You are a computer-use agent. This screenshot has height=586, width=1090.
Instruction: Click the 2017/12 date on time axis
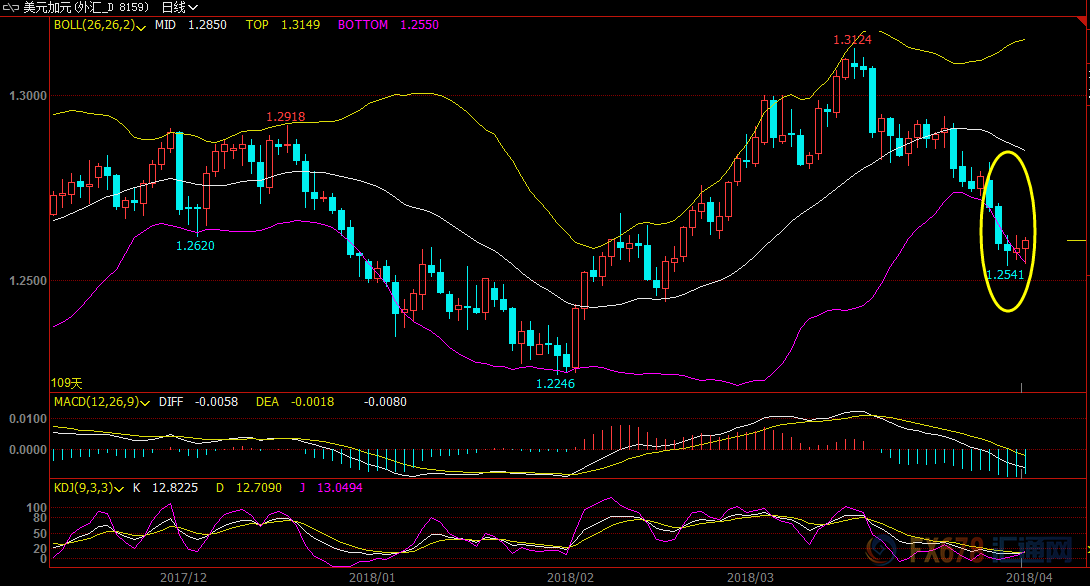[x=183, y=577]
